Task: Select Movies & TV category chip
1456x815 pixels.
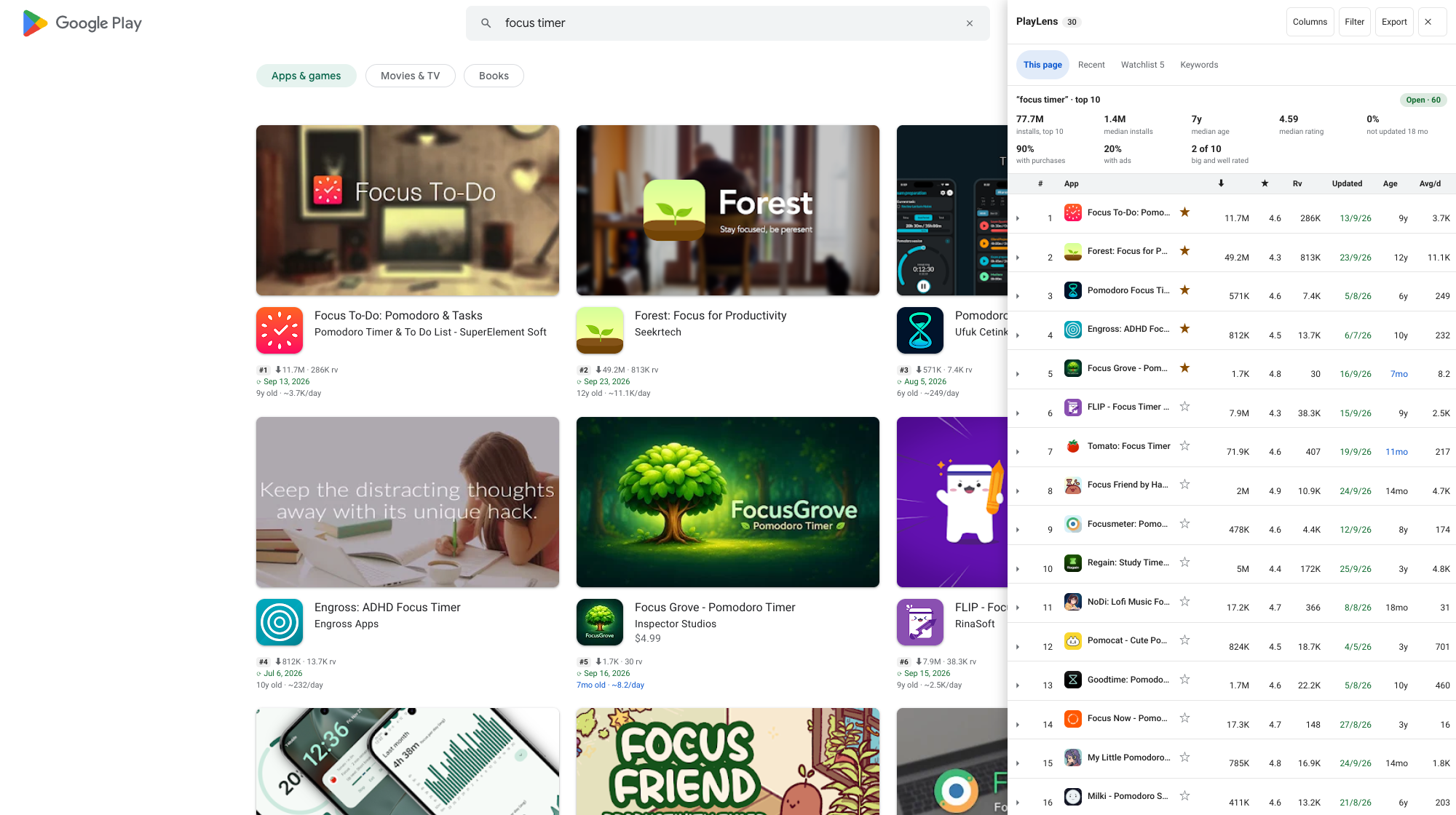Action: [411, 76]
